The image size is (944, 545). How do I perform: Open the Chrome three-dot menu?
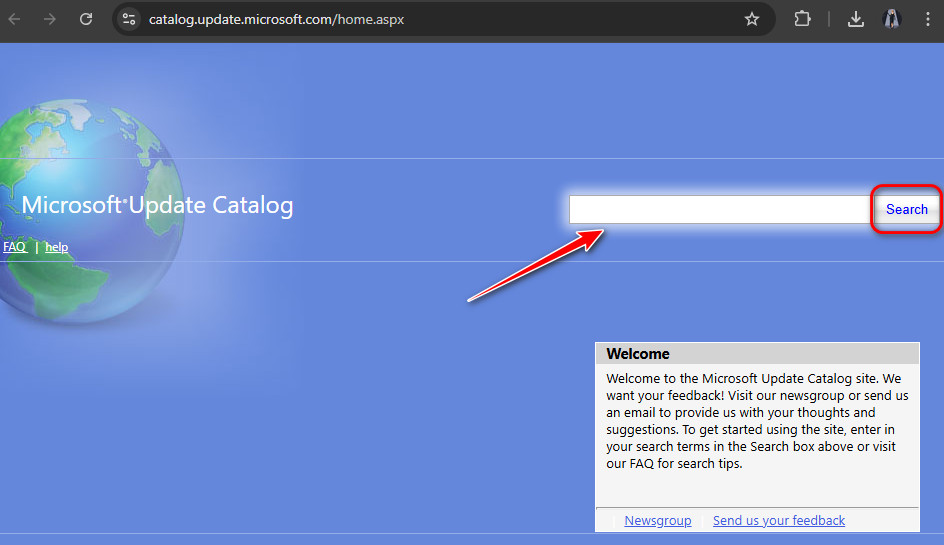tap(927, 19)
